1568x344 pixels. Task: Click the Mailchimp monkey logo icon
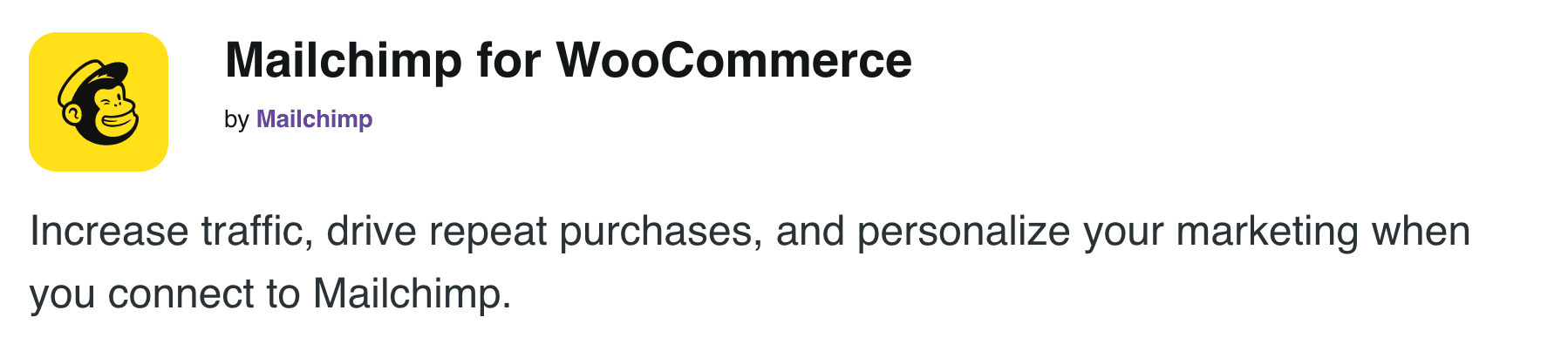pyautogui.click(x=99, y=102)
